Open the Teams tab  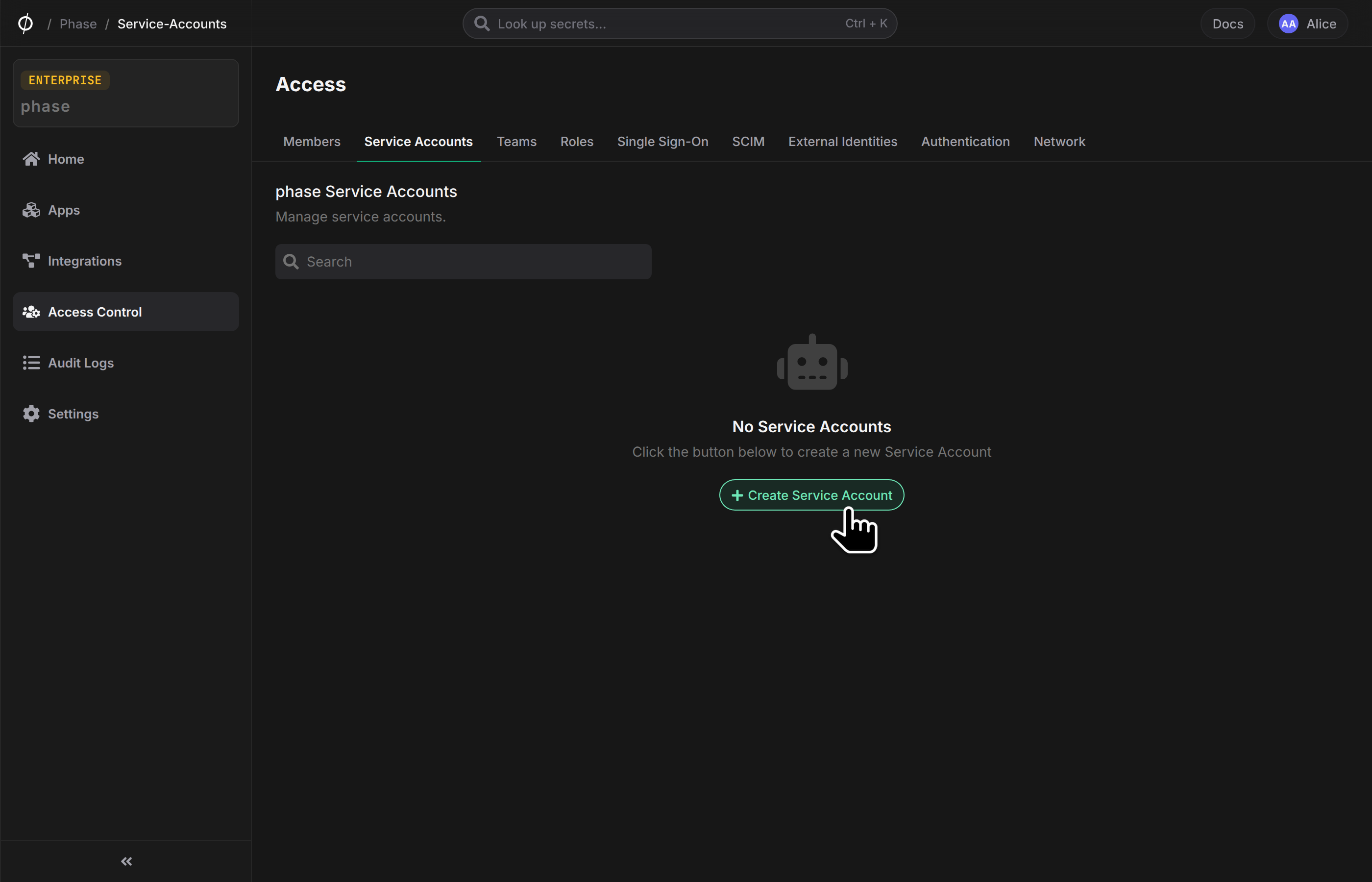point(516,142)
